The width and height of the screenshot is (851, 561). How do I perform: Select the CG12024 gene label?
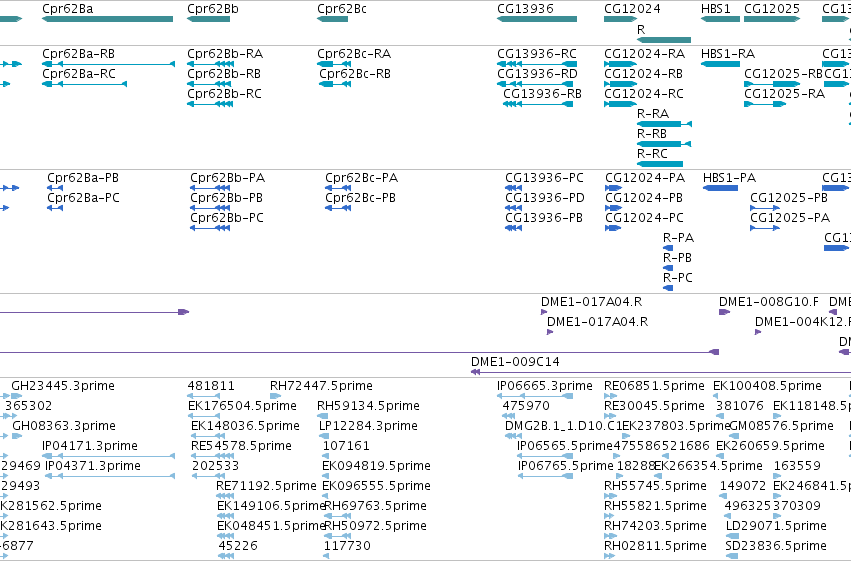[x=632, y=9]
